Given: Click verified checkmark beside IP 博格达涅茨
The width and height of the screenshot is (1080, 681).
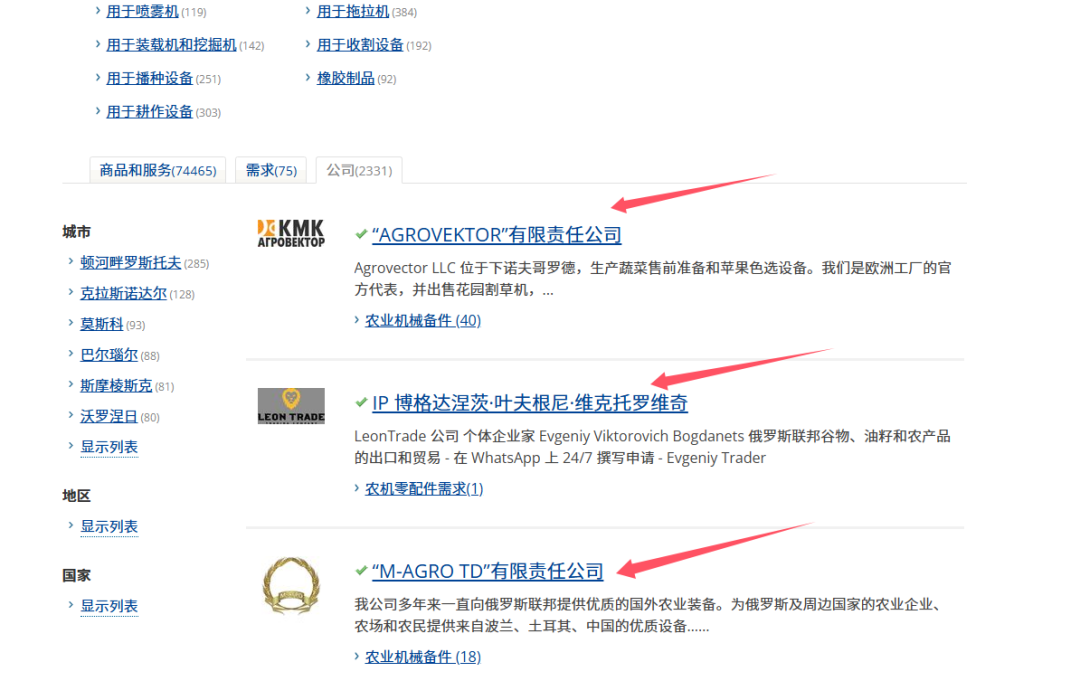Looking at the screenshot, I should tap(361, 402).
